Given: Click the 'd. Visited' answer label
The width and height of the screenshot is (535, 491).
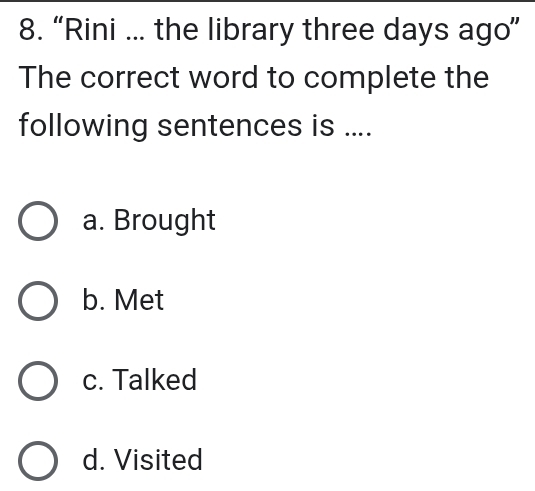Looking at the screenshot, I should pyautogui.click(x=142, y=460).
